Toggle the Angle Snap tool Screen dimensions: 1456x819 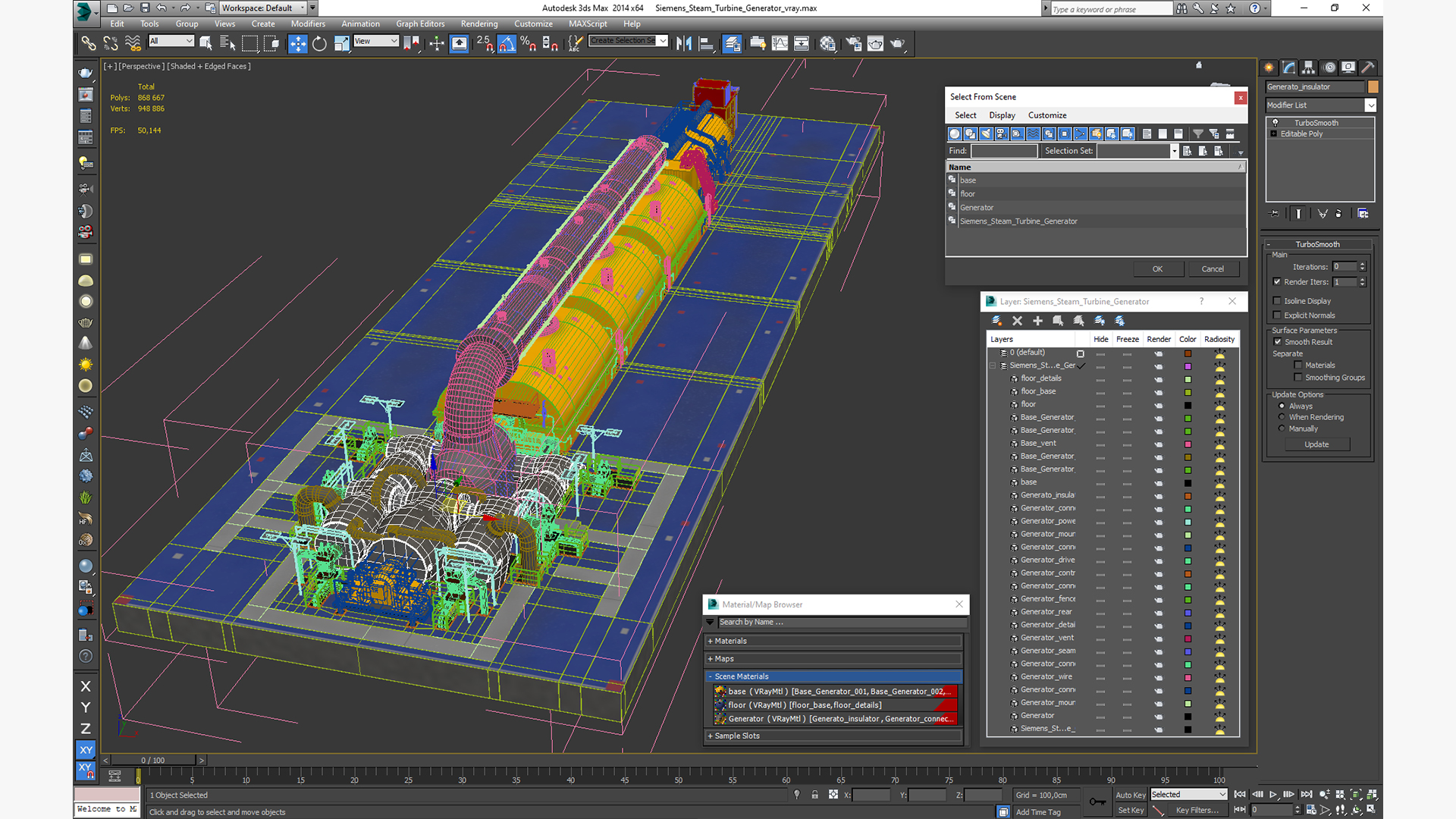pos(507,43)
